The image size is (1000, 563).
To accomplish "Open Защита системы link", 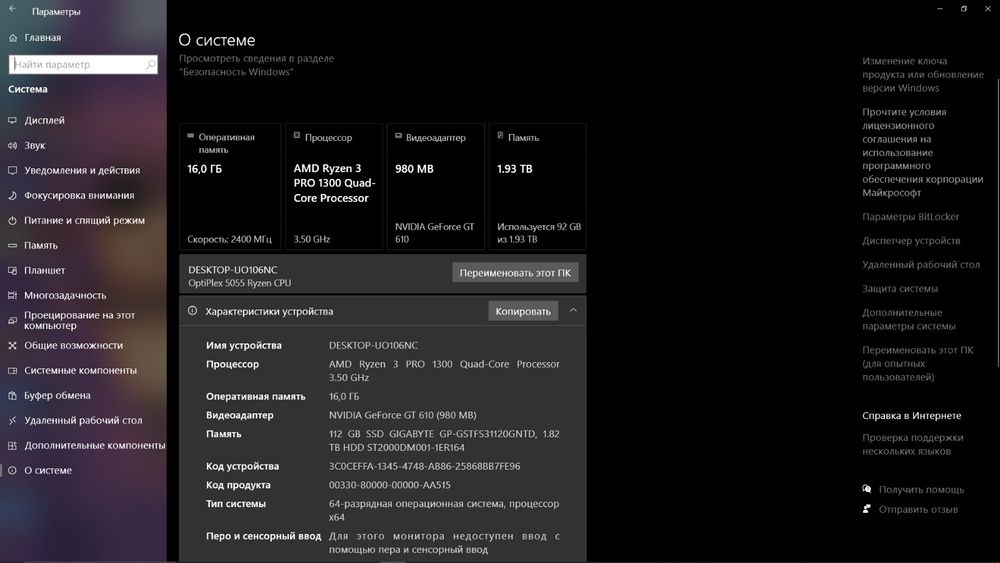I will point(900,289).
